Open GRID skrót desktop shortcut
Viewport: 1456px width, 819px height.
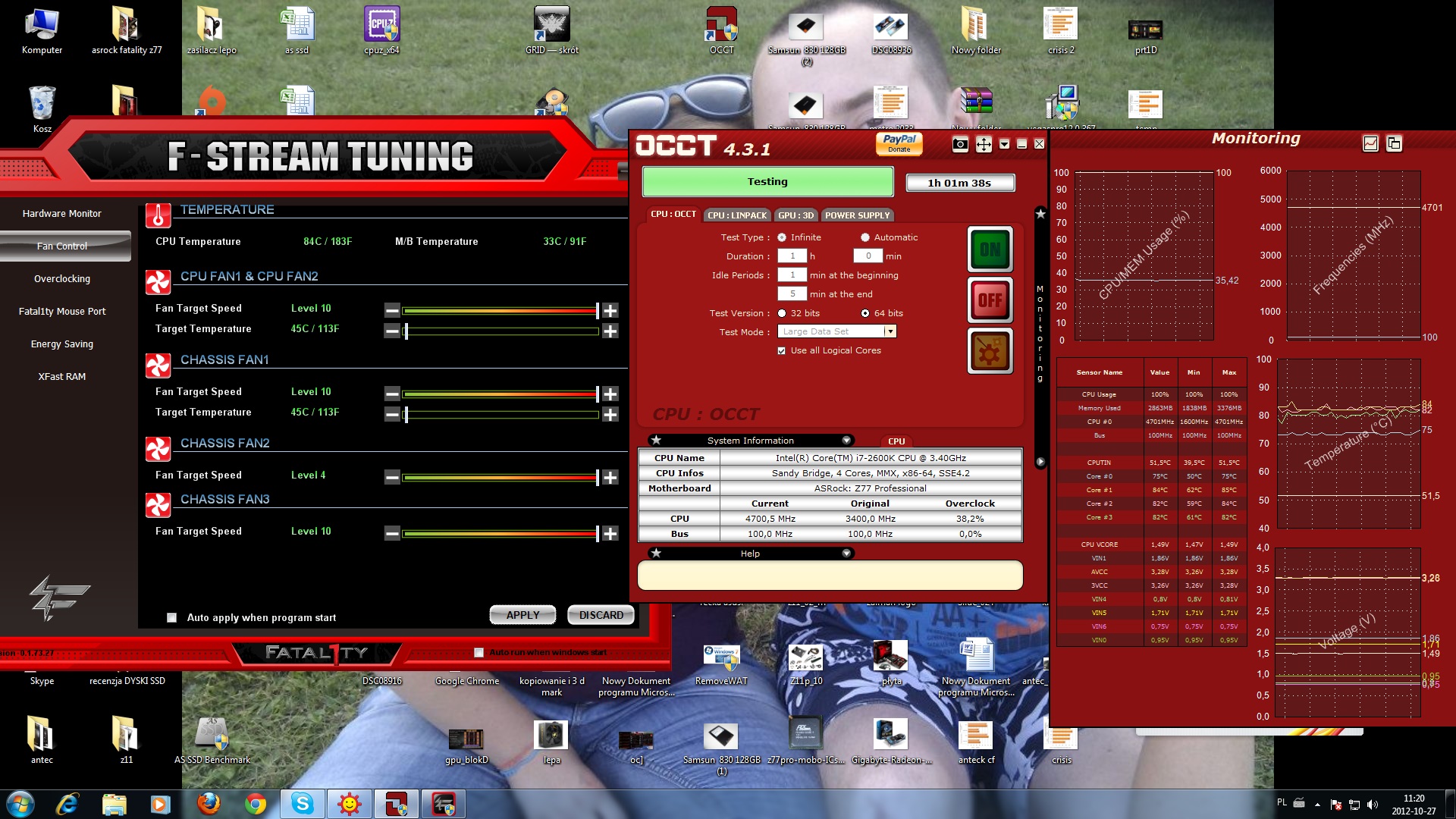point(552,31)
